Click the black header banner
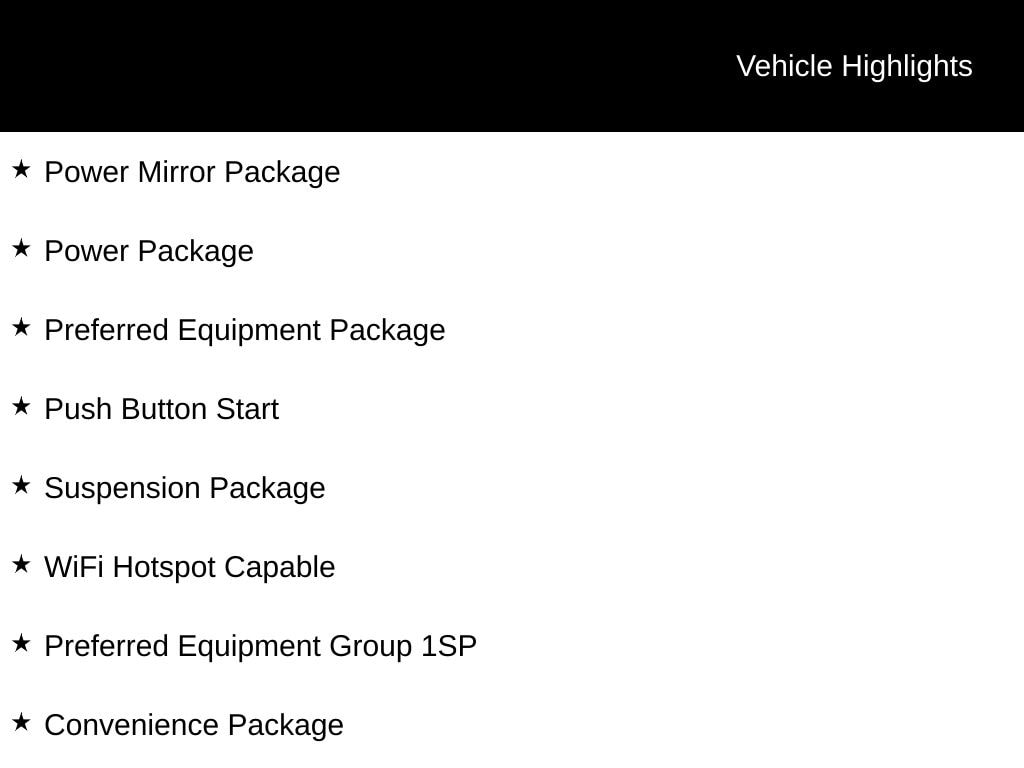Screen dimensions: 1024x768 [x=512, y=66]
